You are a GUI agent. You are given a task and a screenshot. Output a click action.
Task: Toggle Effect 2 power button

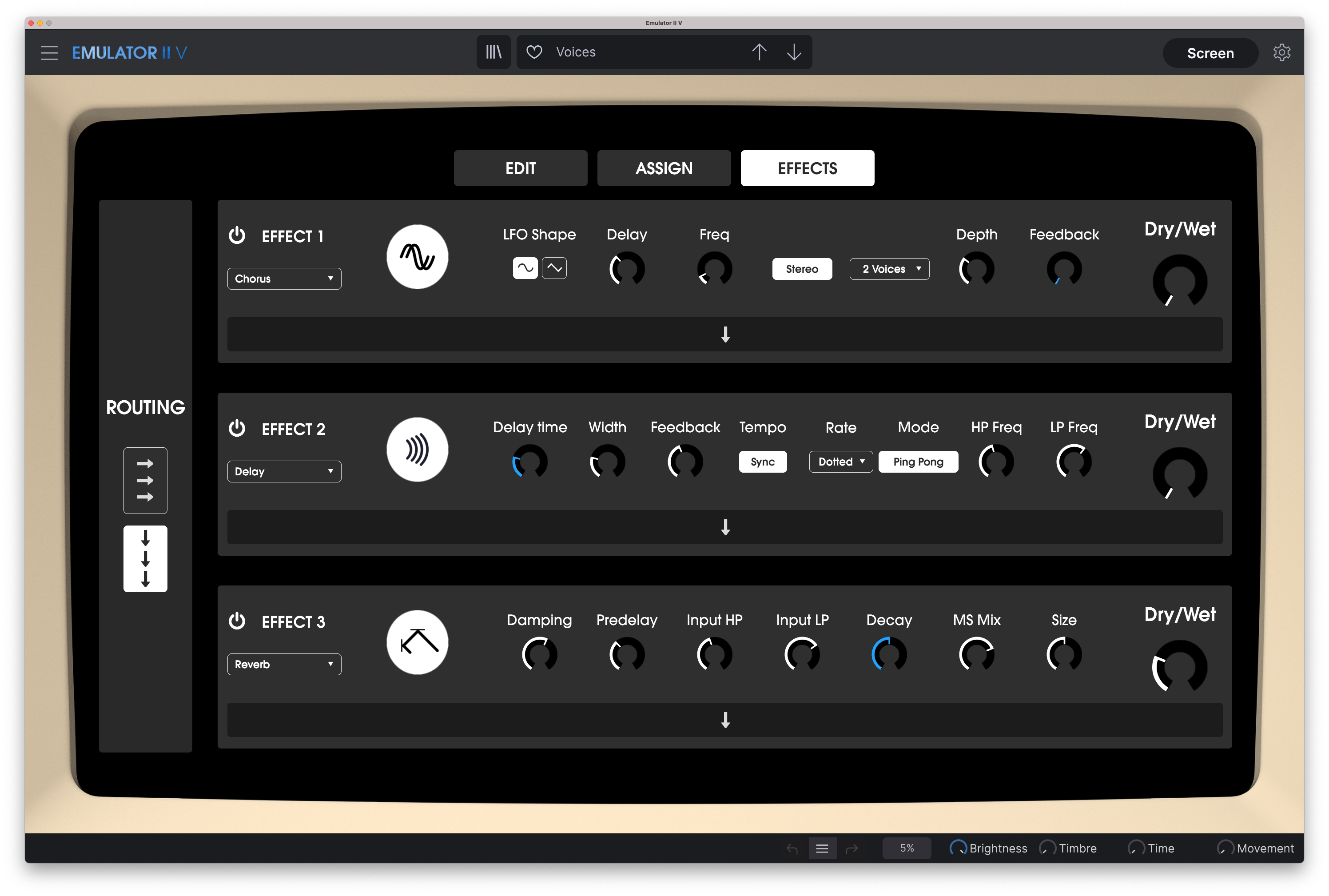click(x=237, y=428)
